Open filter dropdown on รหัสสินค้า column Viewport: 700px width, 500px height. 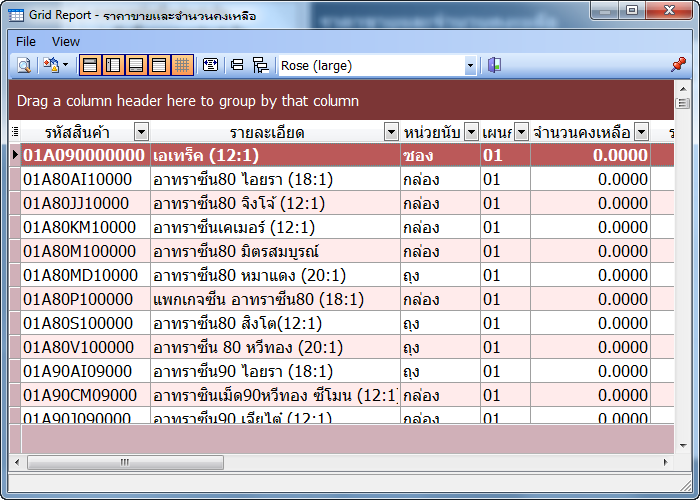point(141,132)
